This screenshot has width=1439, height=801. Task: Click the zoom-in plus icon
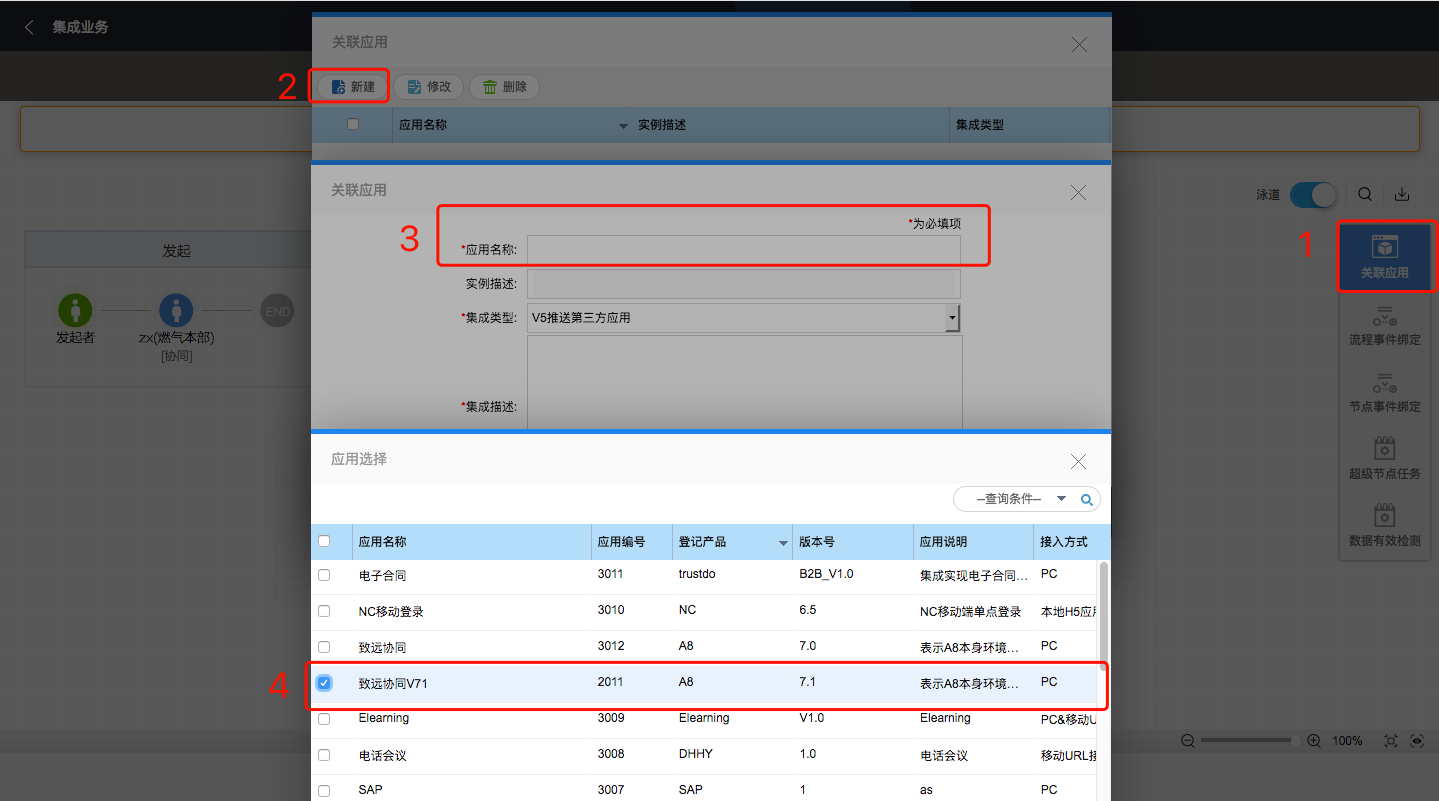coord(1313,741)
